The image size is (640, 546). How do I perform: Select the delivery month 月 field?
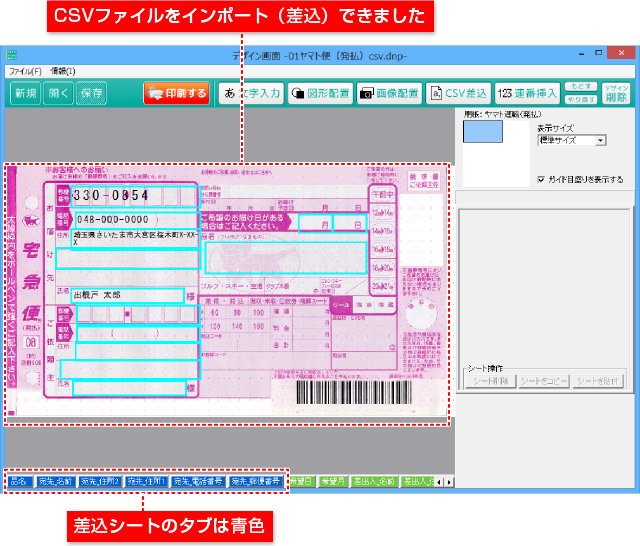[x=315, y=224]
